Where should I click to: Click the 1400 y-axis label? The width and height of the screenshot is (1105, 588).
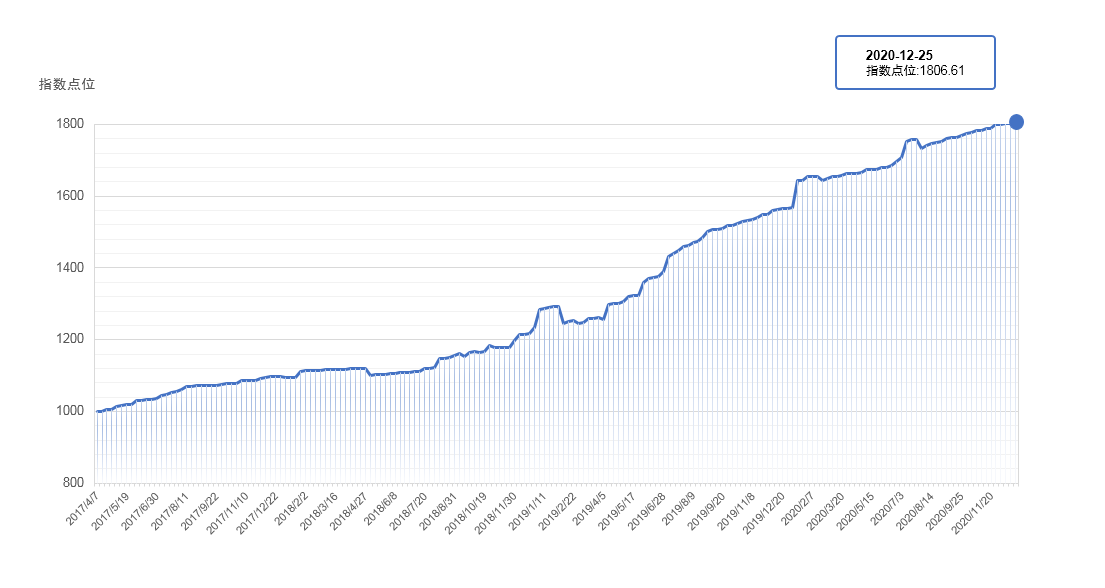[70, 267]
